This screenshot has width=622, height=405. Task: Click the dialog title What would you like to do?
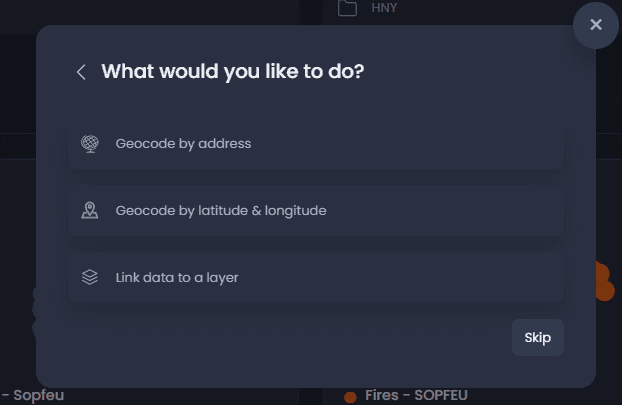point(232,72)
